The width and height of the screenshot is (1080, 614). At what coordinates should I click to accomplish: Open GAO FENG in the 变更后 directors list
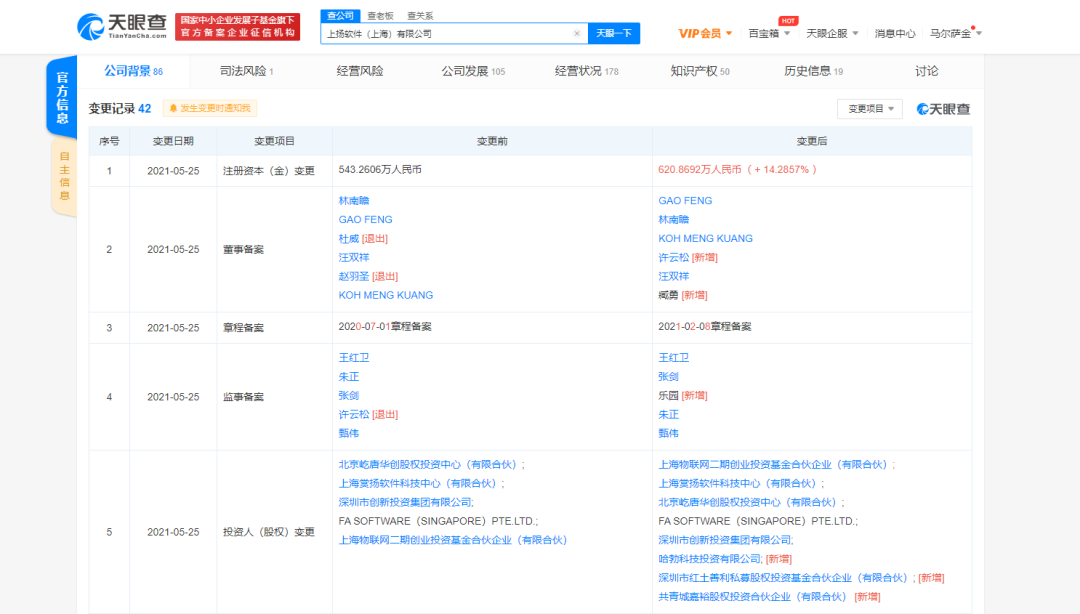click(685, 201)
